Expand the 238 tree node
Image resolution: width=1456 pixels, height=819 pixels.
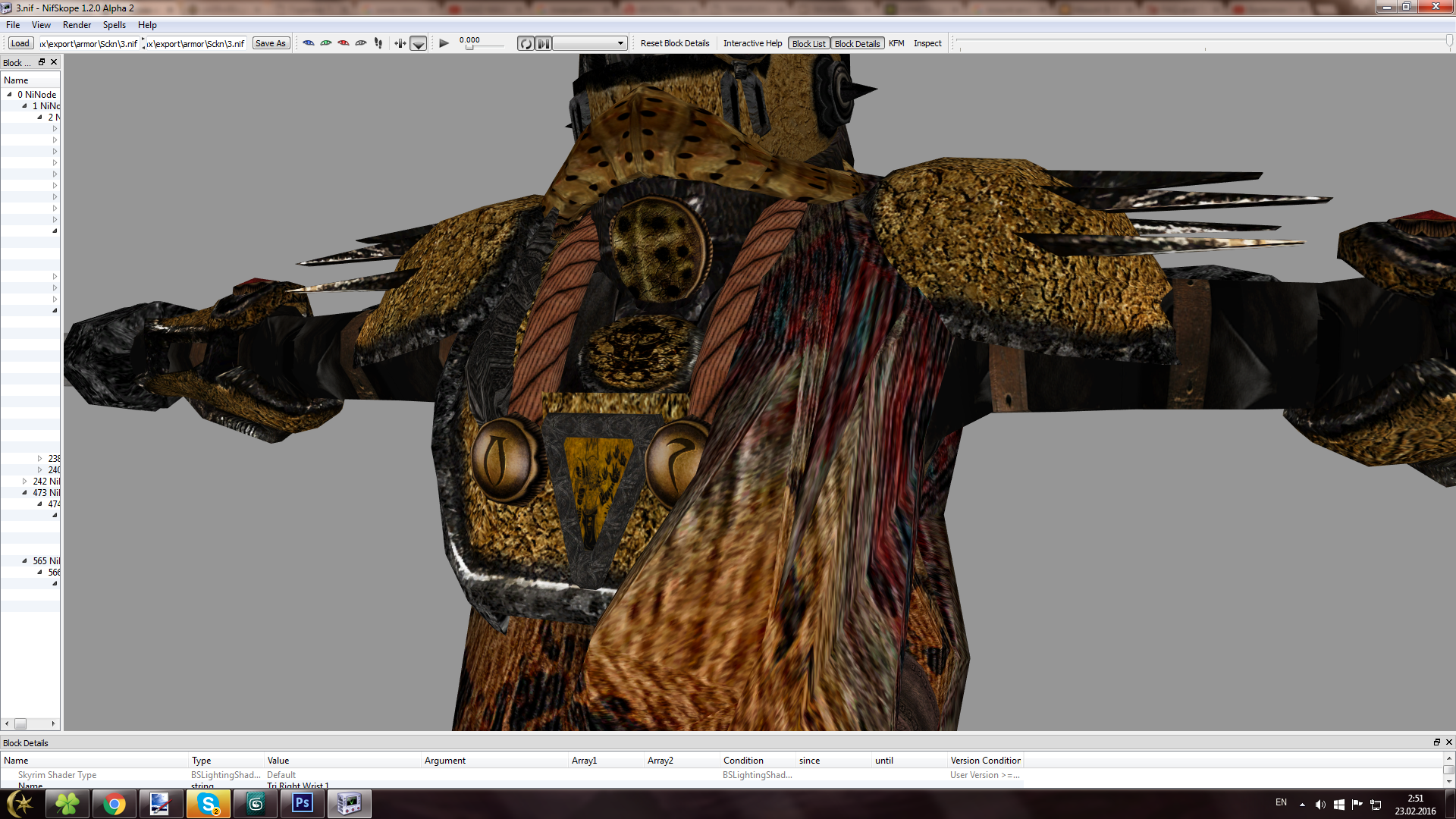coord(39,459)
